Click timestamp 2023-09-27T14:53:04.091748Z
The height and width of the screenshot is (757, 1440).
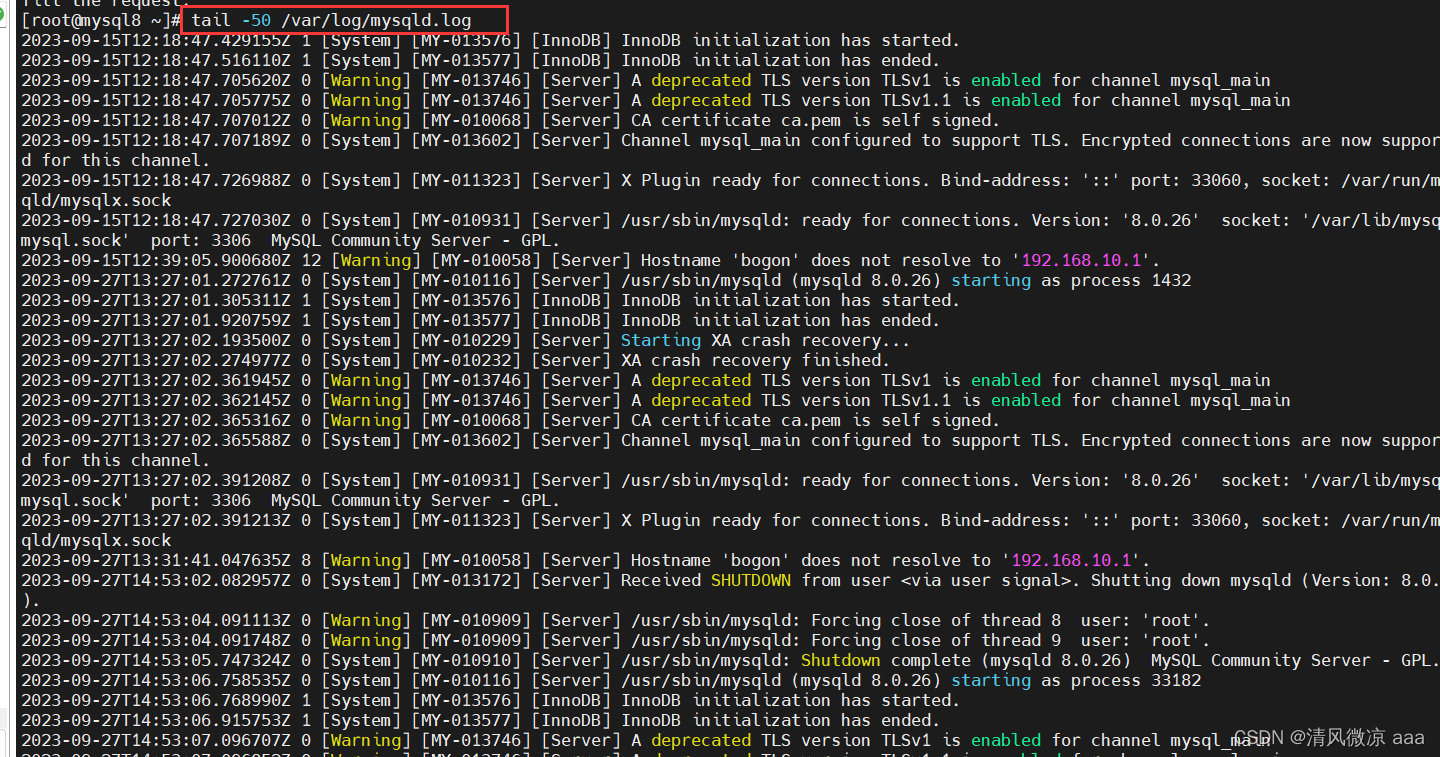click(x=156, y=640)
